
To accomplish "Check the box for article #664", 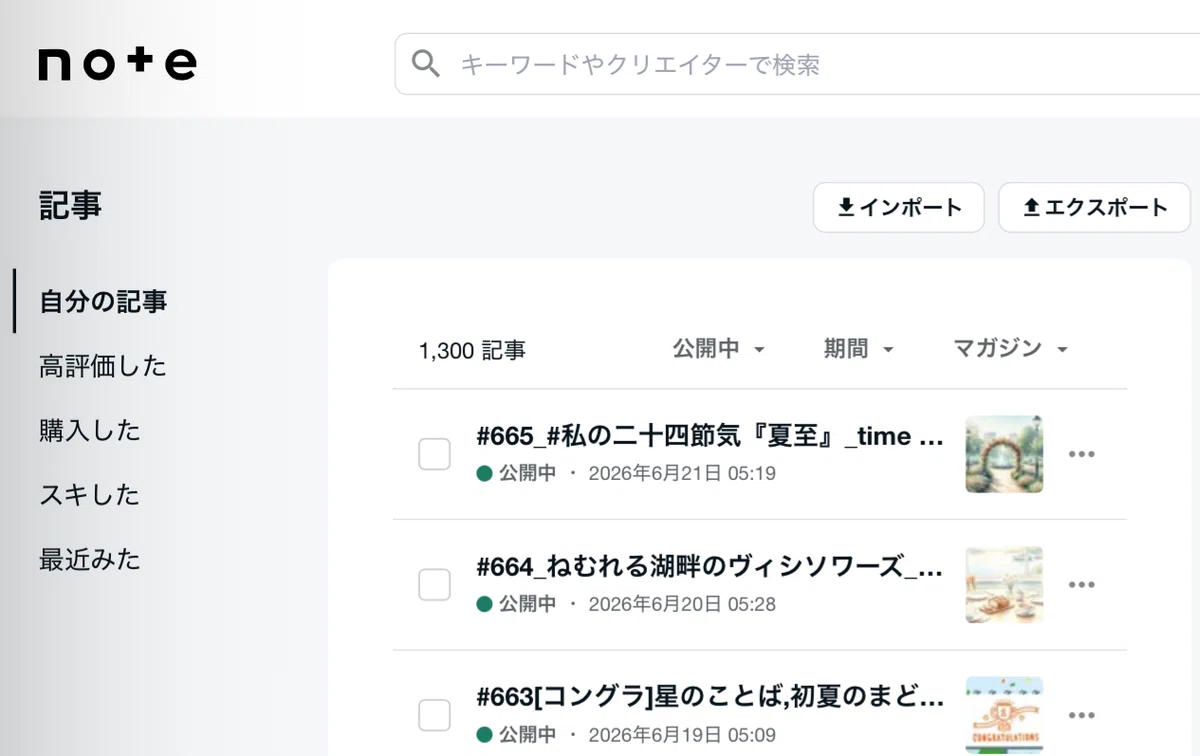I will click(x=434, y=585).
